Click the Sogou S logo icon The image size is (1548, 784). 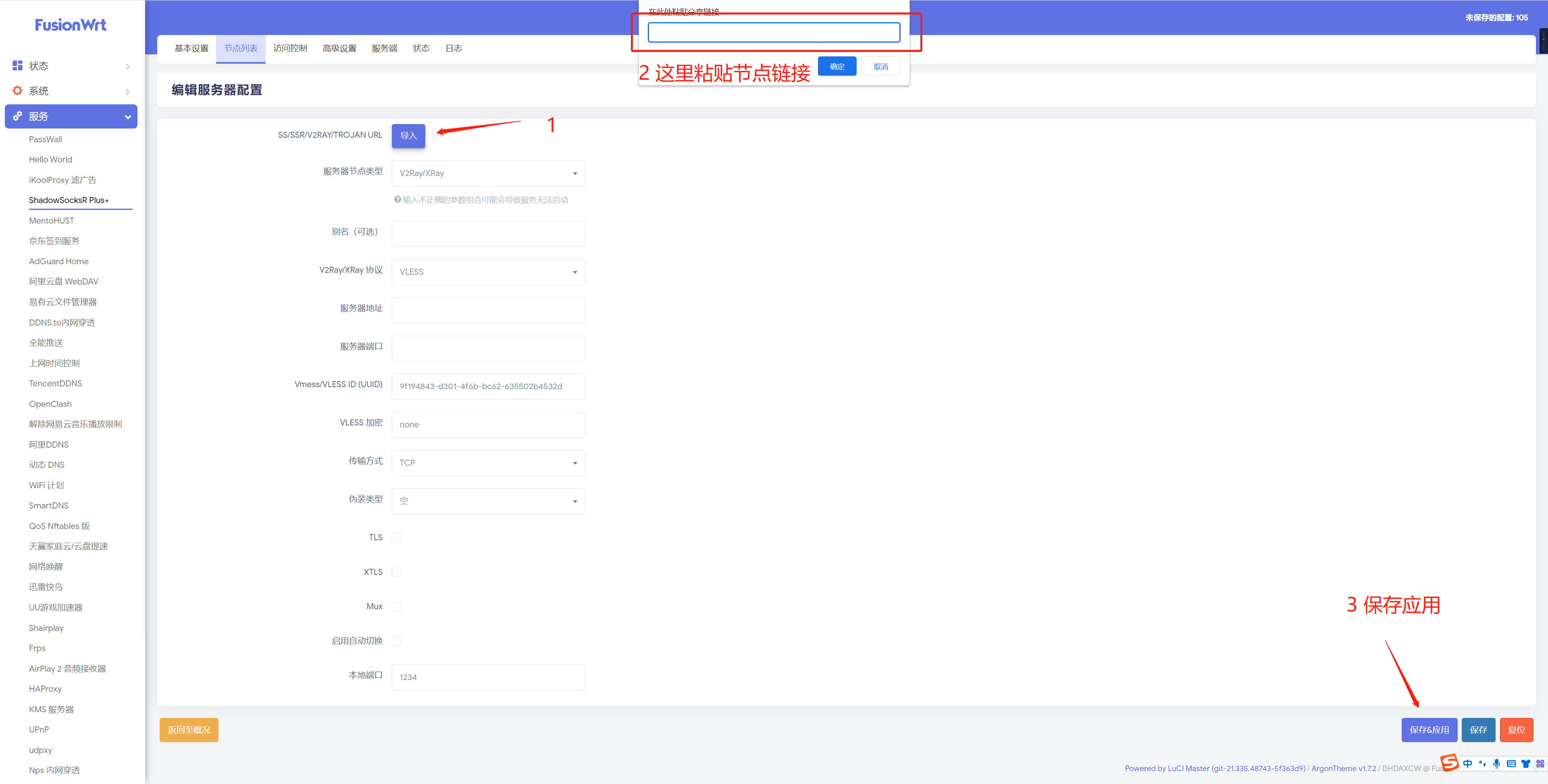(x=1449, y=762)
